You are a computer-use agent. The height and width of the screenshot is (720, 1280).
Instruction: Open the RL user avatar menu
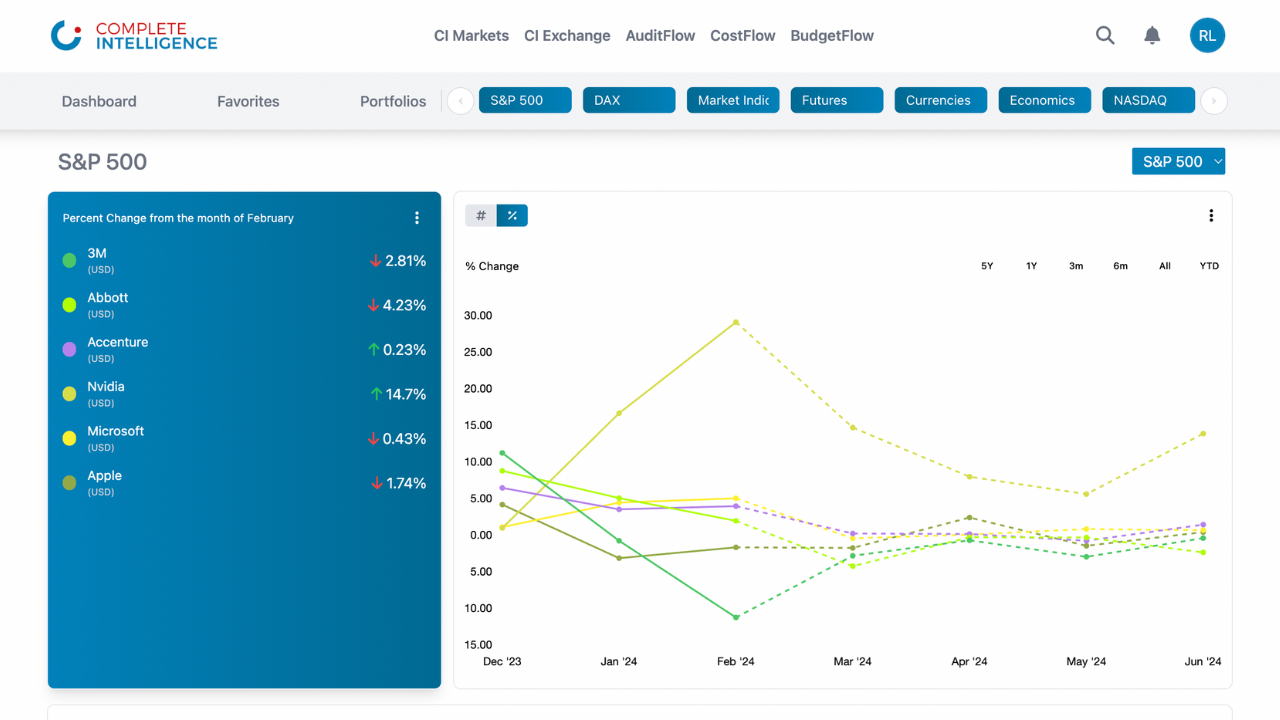[x=1207, y=35]
